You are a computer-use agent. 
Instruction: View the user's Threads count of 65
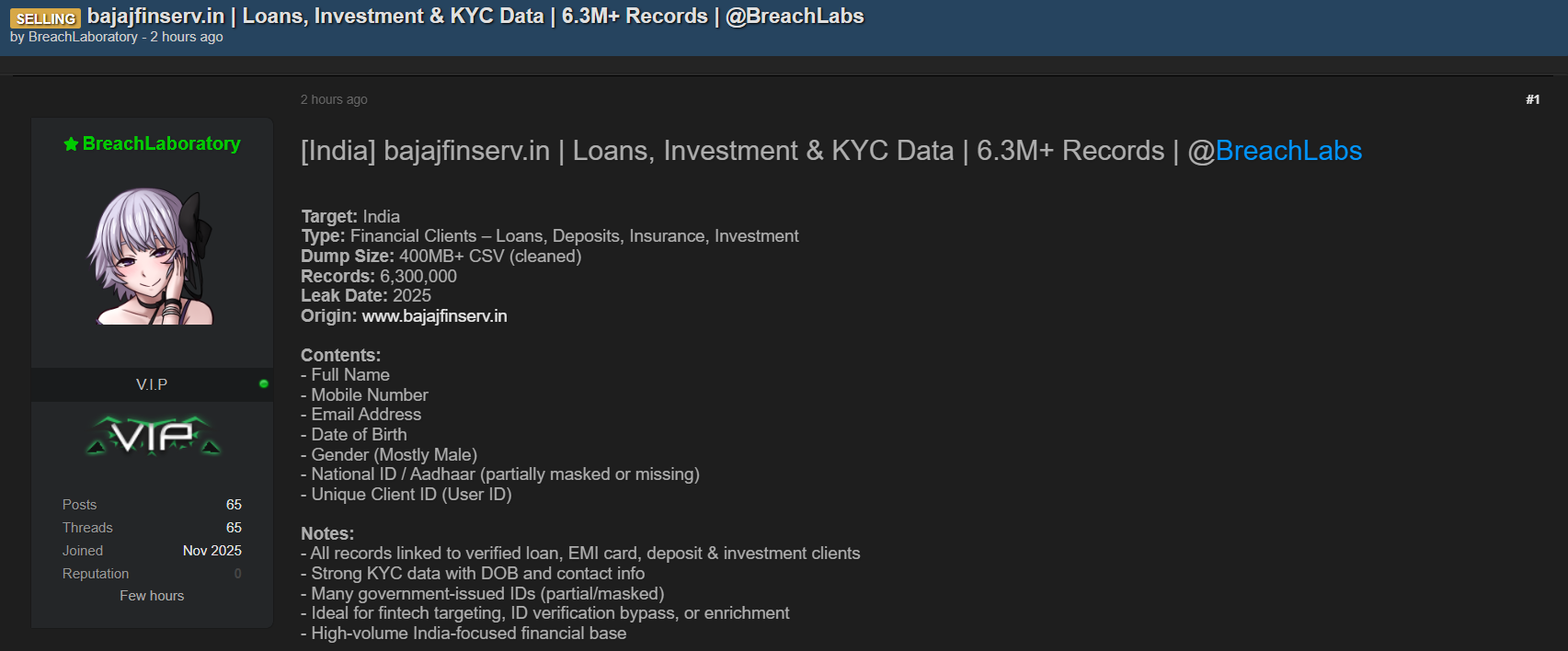point(234,528)
